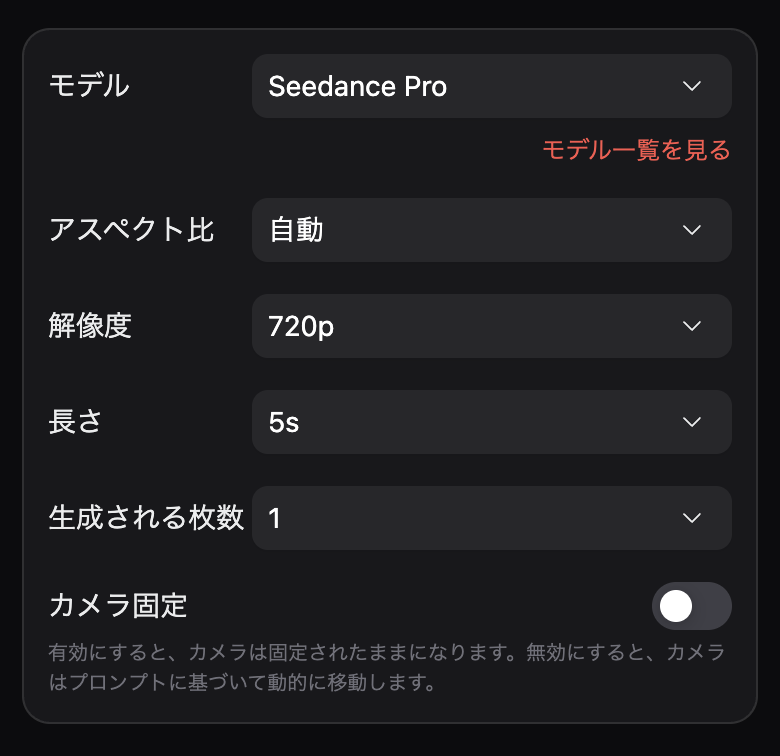This screenshot has height=756, width=780.
Task: Click the chevron arrow beside 自動
Action: point(692,230)
